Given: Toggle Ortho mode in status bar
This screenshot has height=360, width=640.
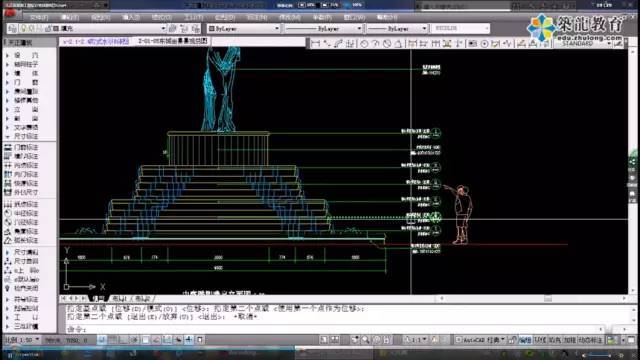Looking at the screenshot, I should tap(124, 340).
